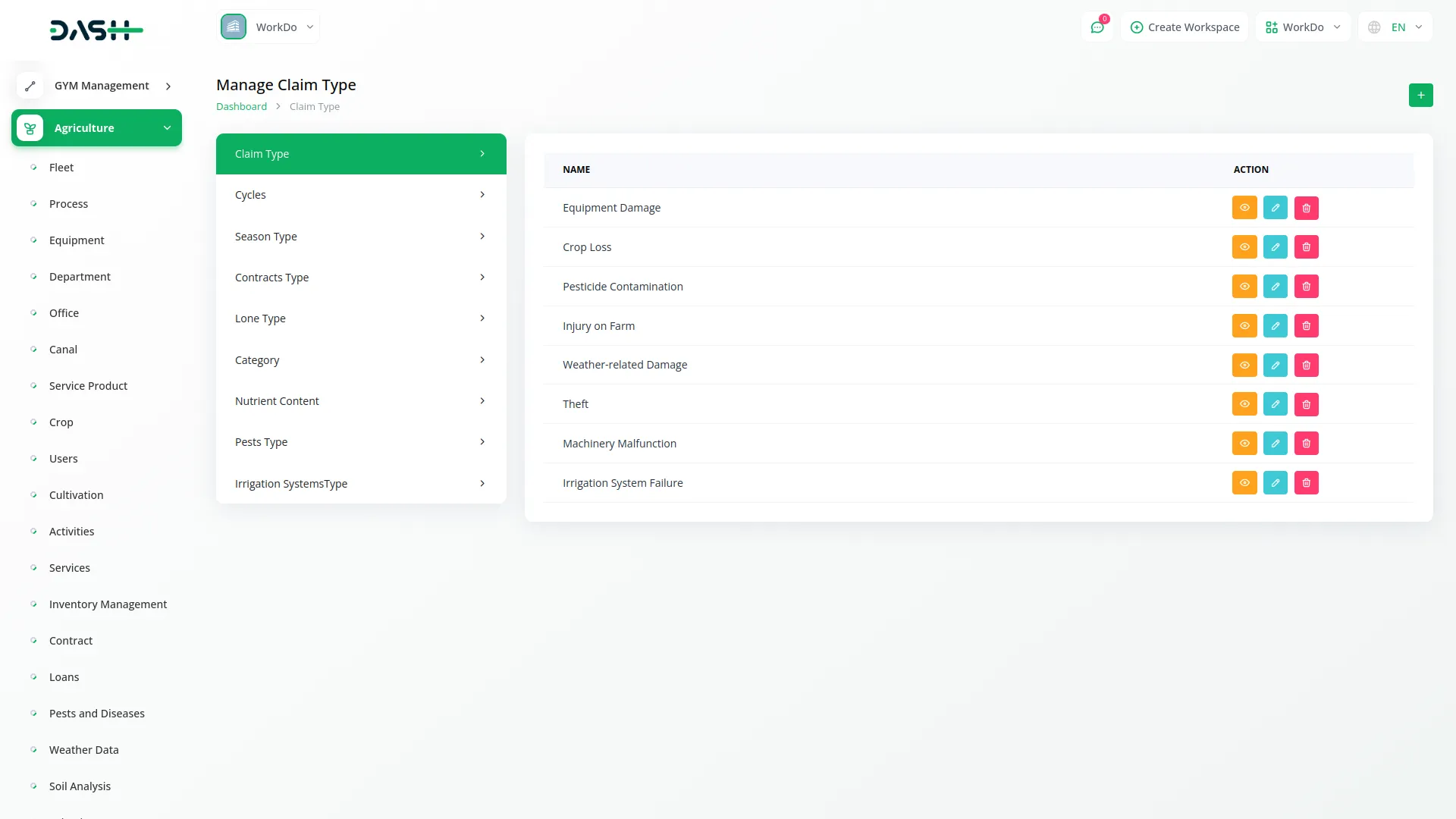Click the green add claim type plus button
The width and height of the screenshot is (1456, 819).
tap(1420, 96)
